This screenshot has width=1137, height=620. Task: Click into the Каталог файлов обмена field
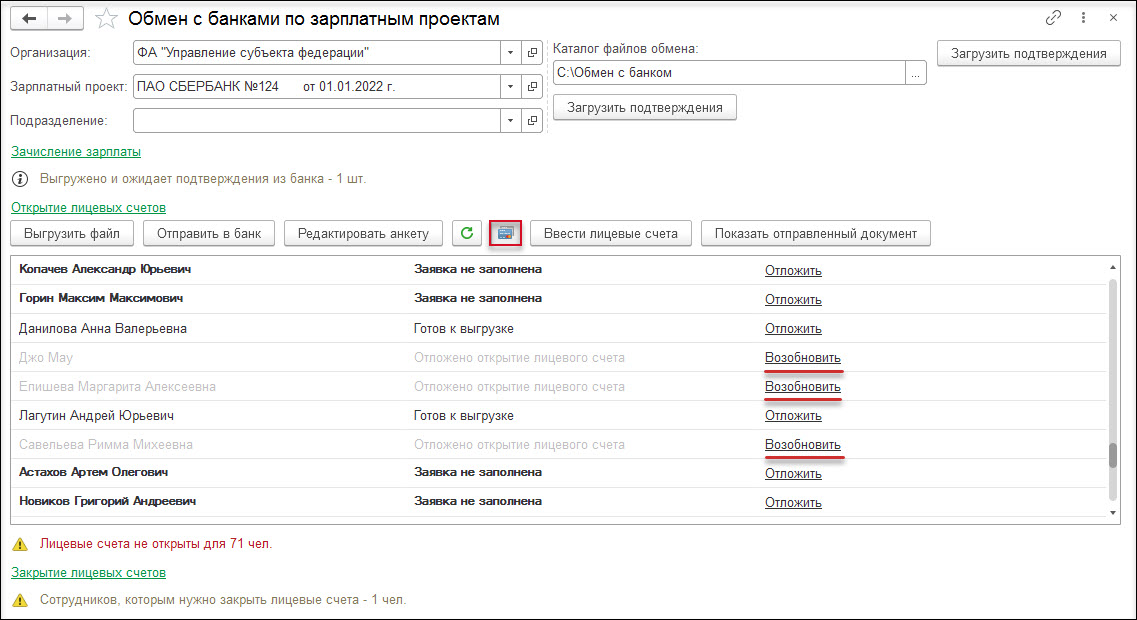coord(728,73)
